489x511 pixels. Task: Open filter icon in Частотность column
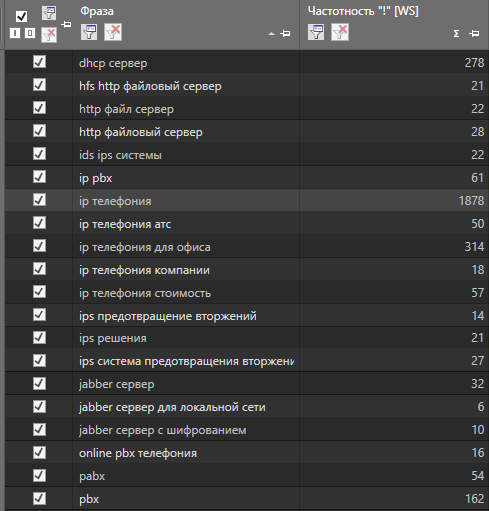(x=316, y=32)
